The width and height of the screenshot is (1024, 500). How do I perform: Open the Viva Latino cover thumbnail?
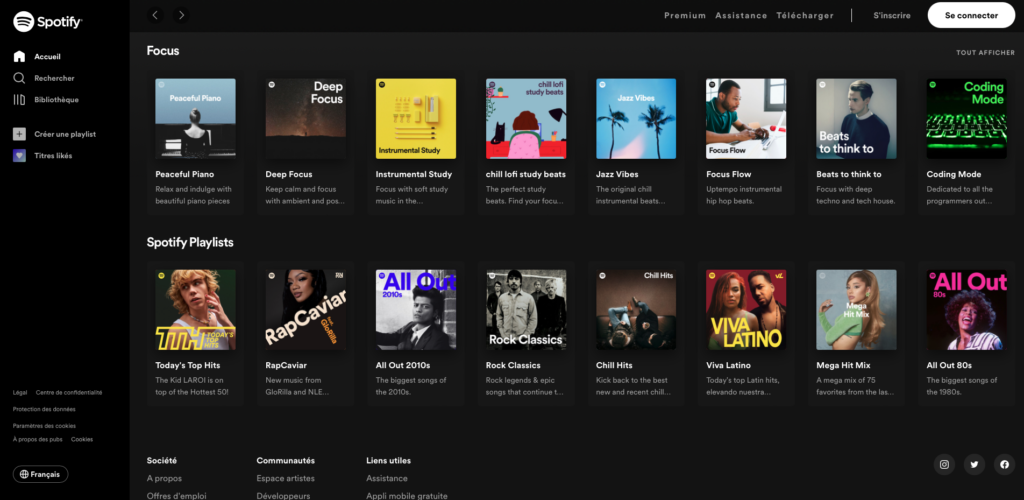coord(746,310)
